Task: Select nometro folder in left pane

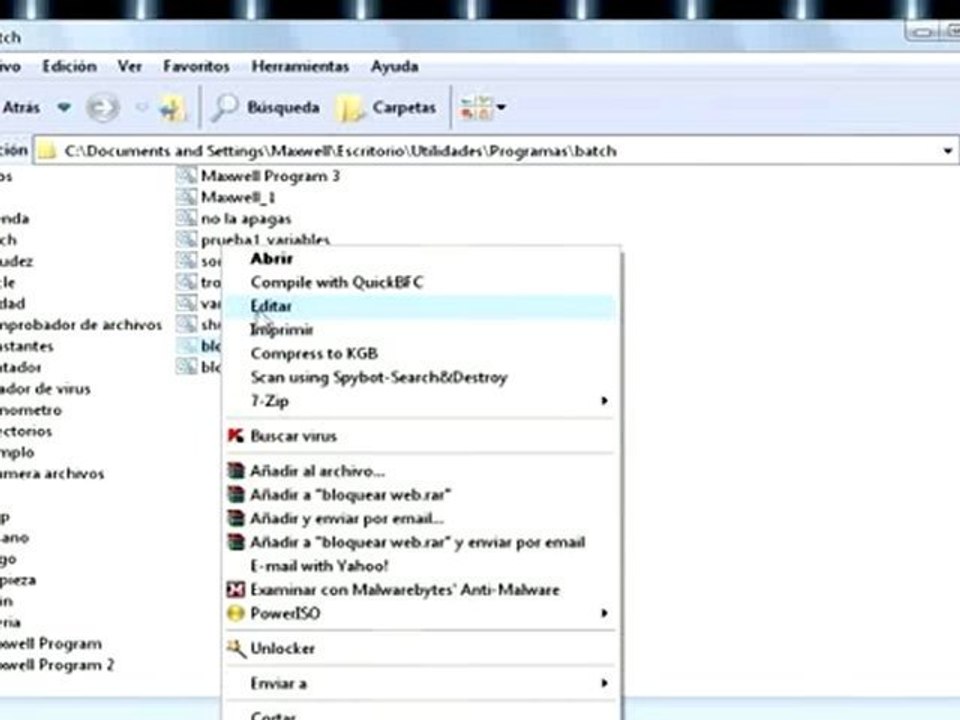Action: click(x=31, y=410)
